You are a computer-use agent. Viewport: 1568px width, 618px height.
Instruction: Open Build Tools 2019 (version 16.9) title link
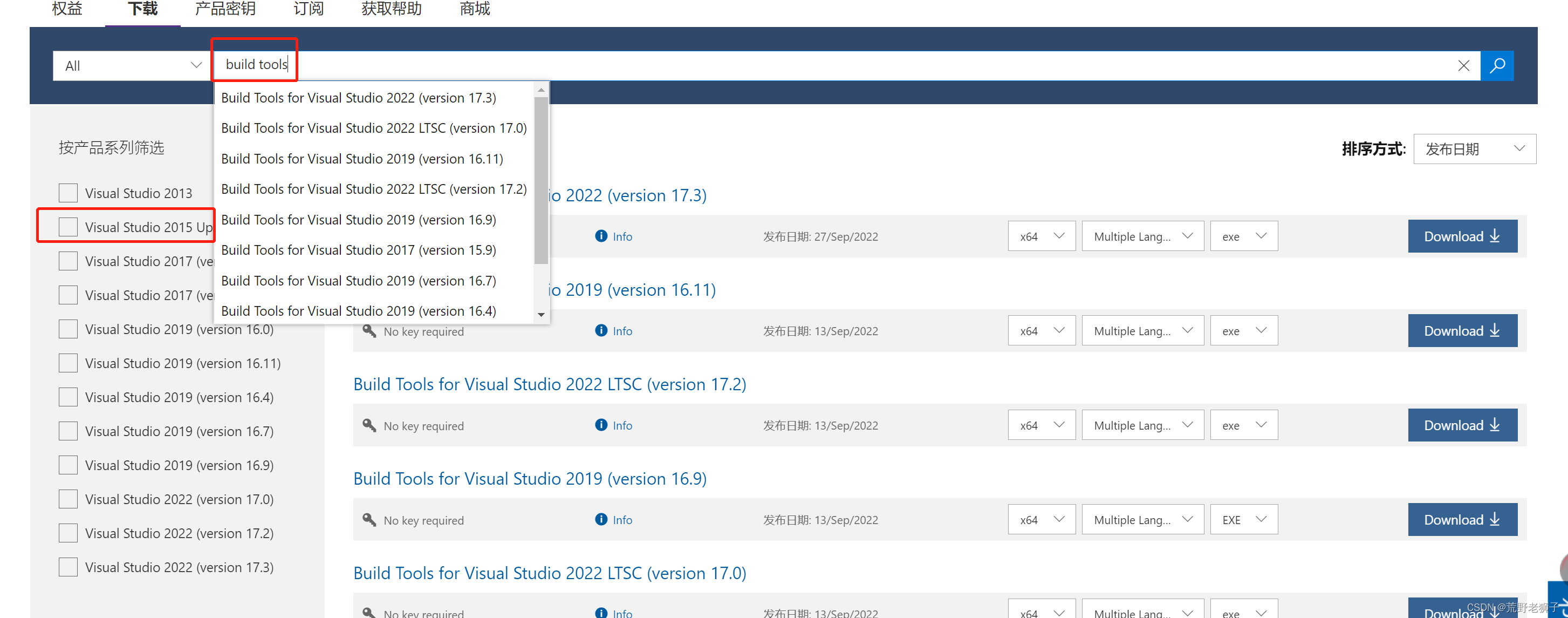click(x=530, y=479)
